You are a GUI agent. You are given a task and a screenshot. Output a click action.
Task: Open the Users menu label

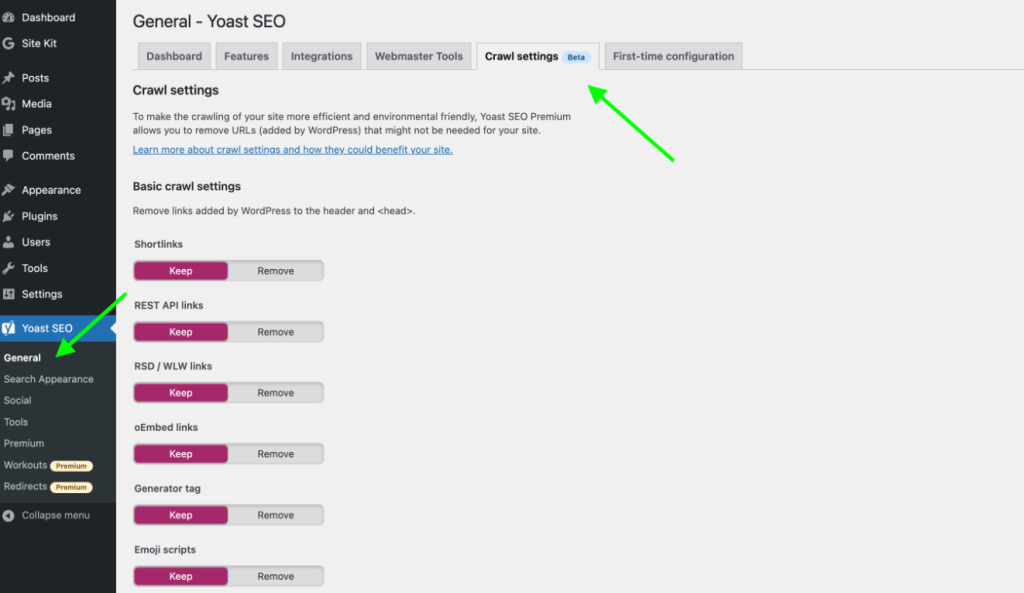coord(36,242)
